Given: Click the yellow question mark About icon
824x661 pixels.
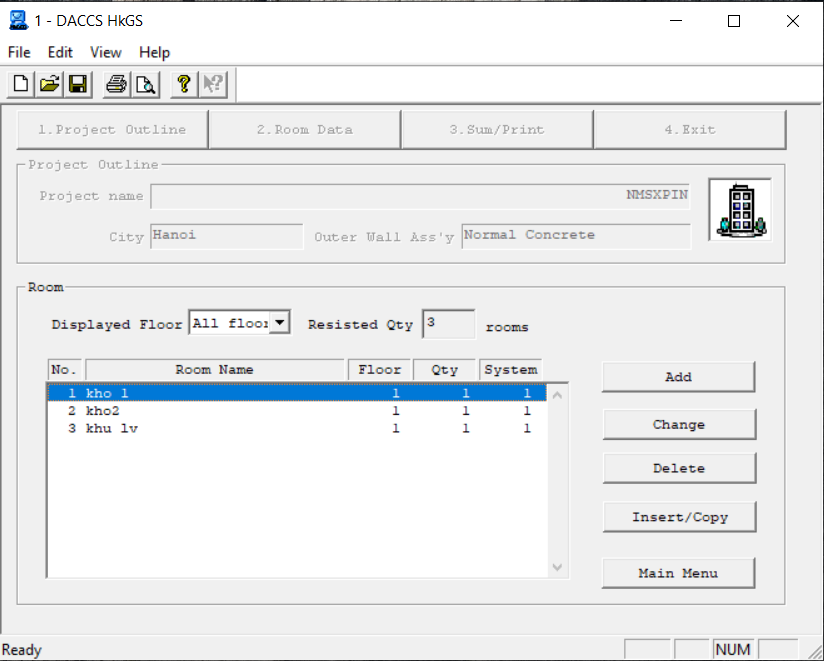Looking at the screenshot, I should (x=184, y=85).
